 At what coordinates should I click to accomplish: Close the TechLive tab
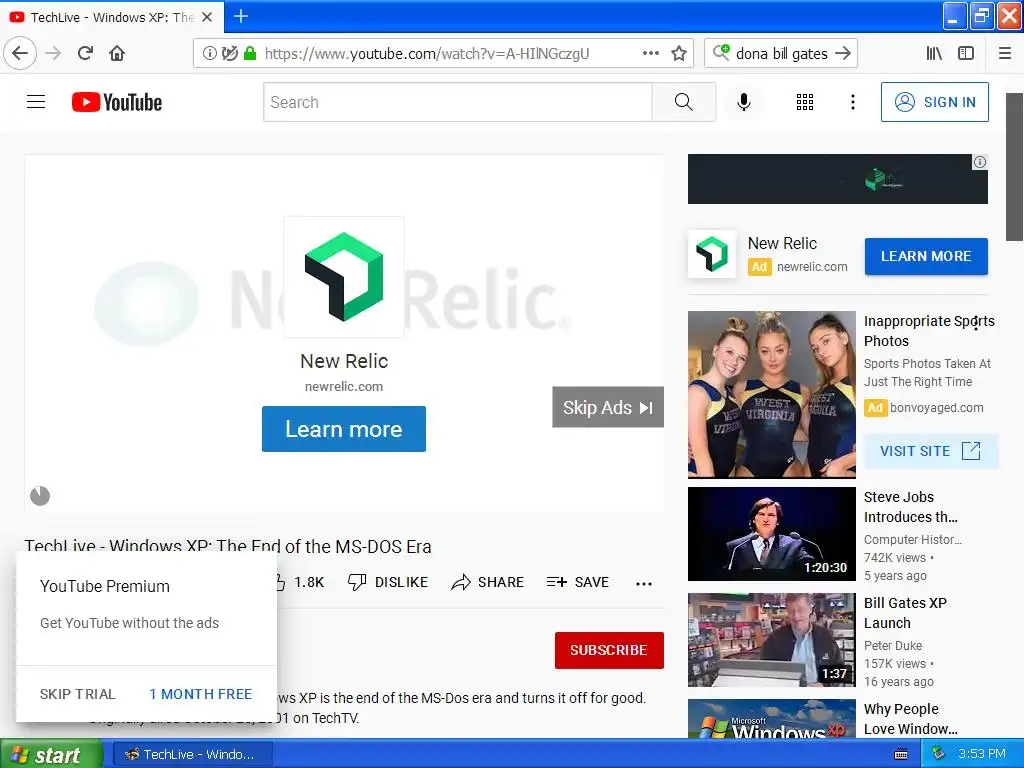click(x=207, y=17)
